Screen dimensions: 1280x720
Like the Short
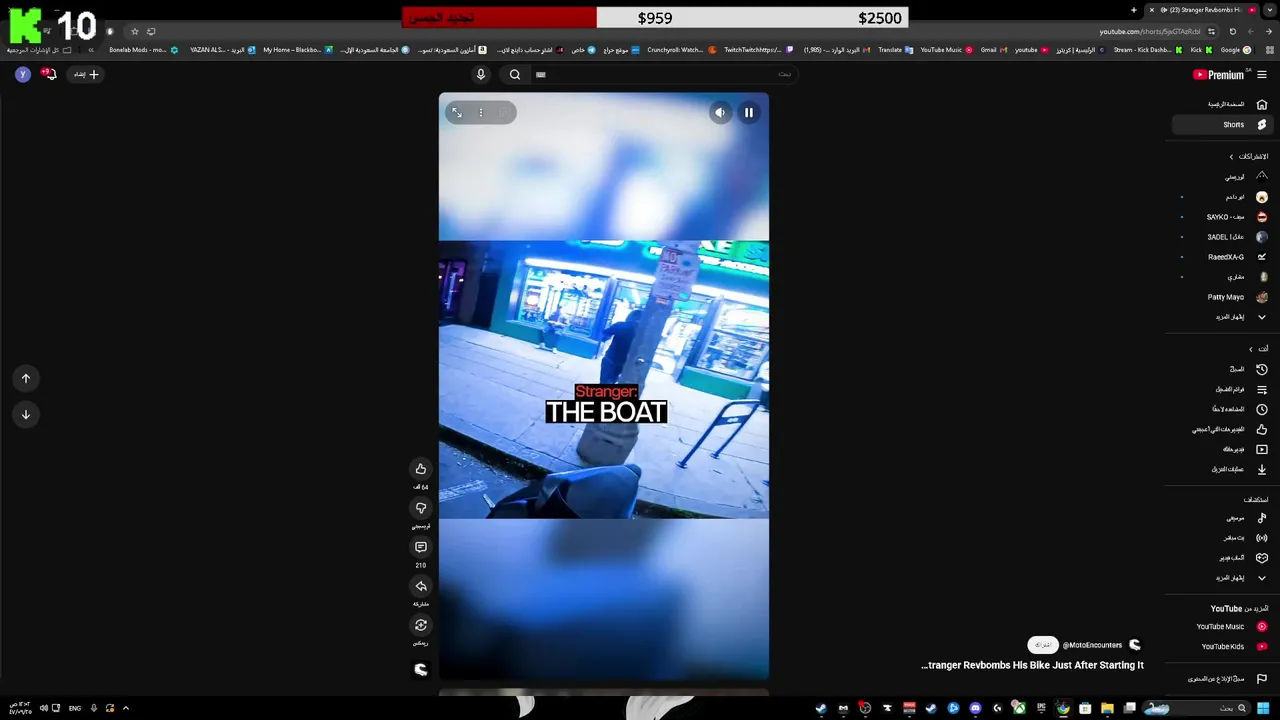pyautogui.click(x=421, y=469)
